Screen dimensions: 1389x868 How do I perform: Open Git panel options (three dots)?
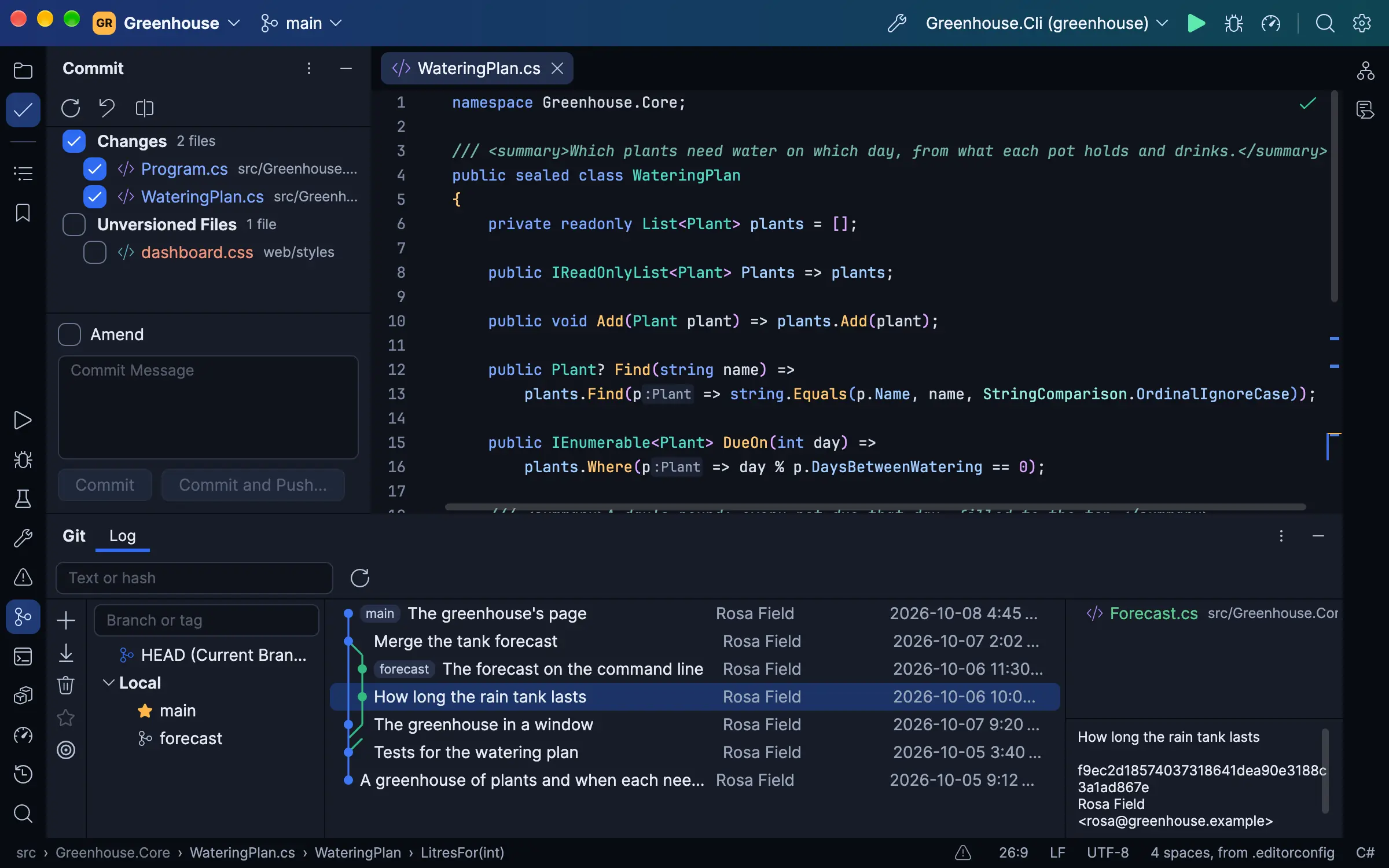[1281, 536]
